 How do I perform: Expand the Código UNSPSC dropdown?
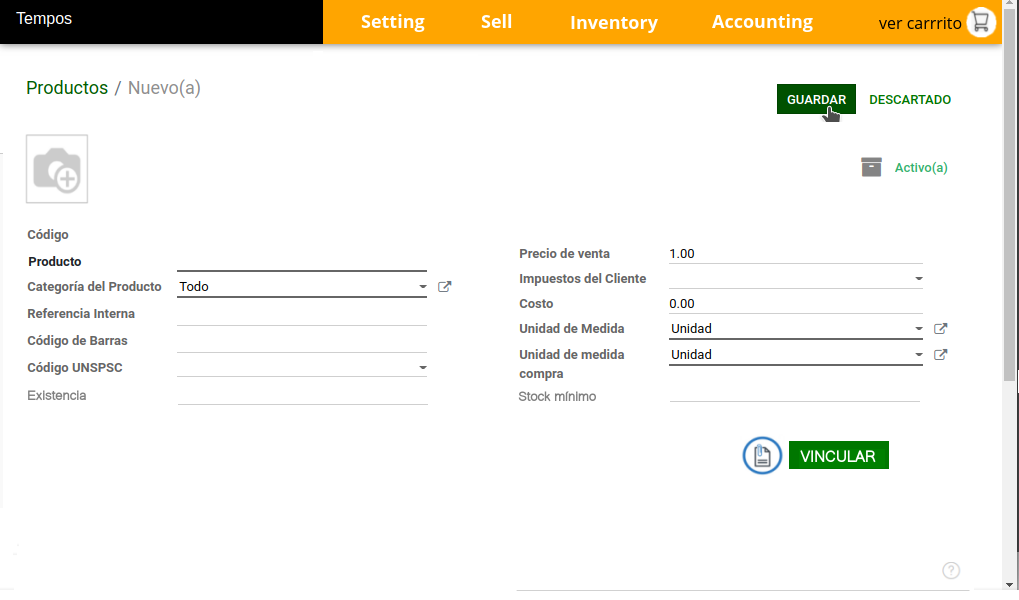[422, 368]
